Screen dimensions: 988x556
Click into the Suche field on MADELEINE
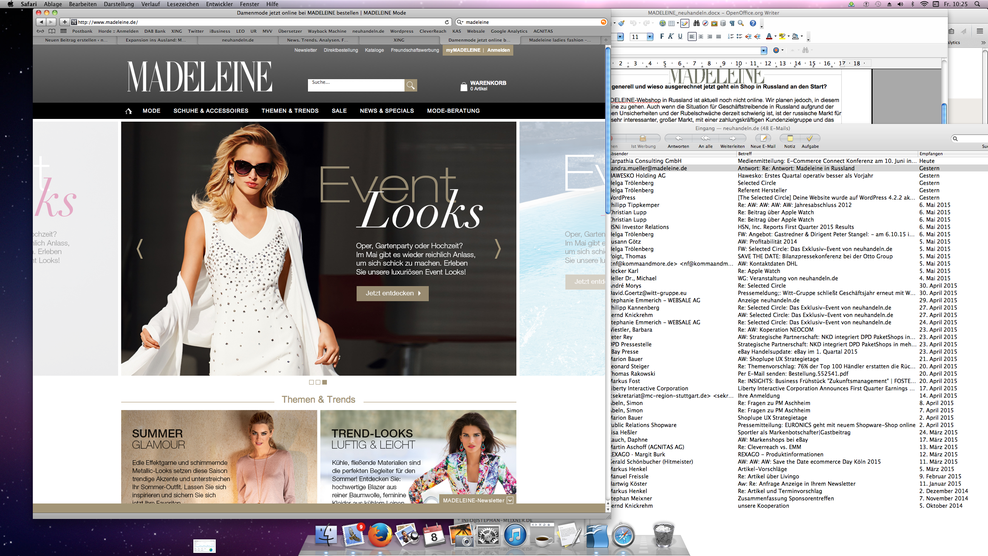356,85
